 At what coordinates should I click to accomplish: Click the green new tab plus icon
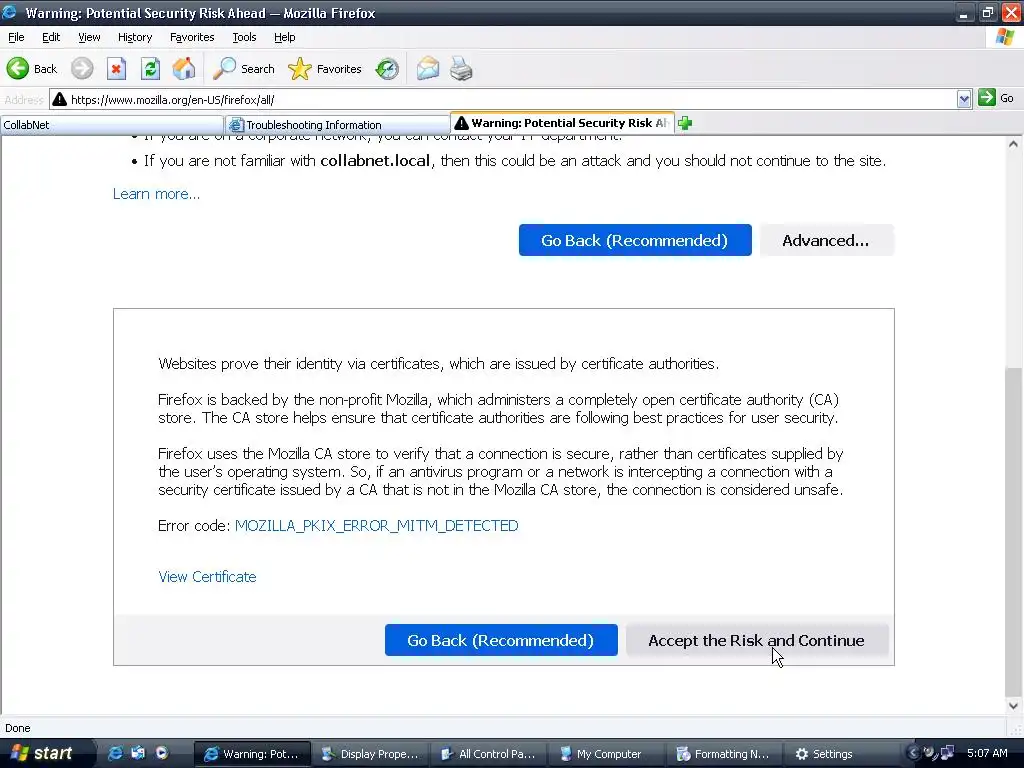[x=685, y=123]
